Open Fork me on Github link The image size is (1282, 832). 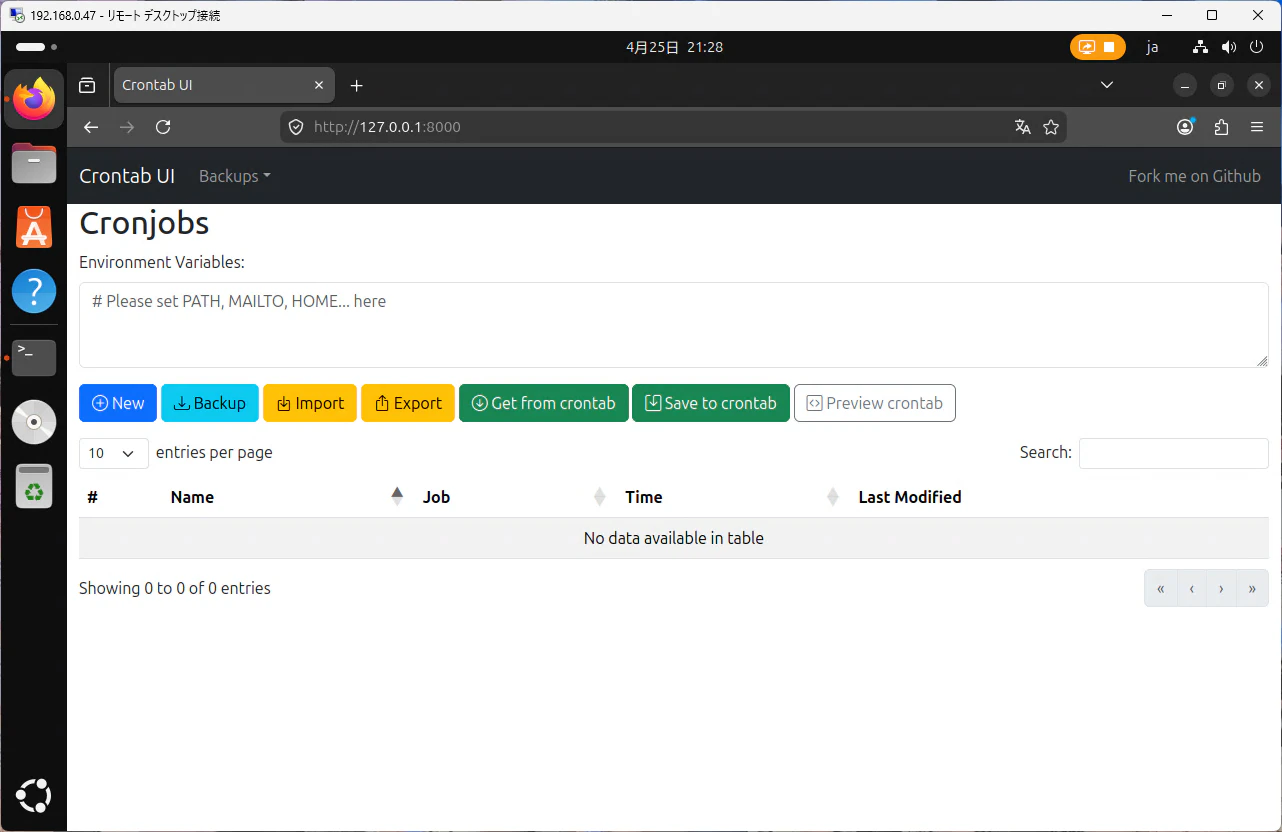click(1194, 176)
